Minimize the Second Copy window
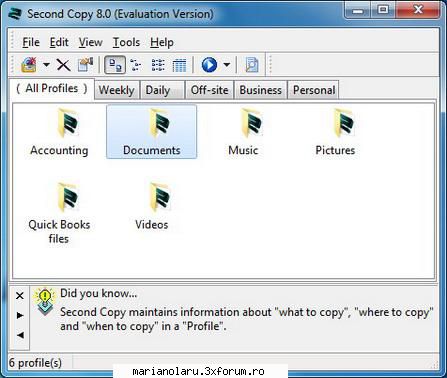Image resolution: width=447 pixels, height=378 pixels. point(359,11)
